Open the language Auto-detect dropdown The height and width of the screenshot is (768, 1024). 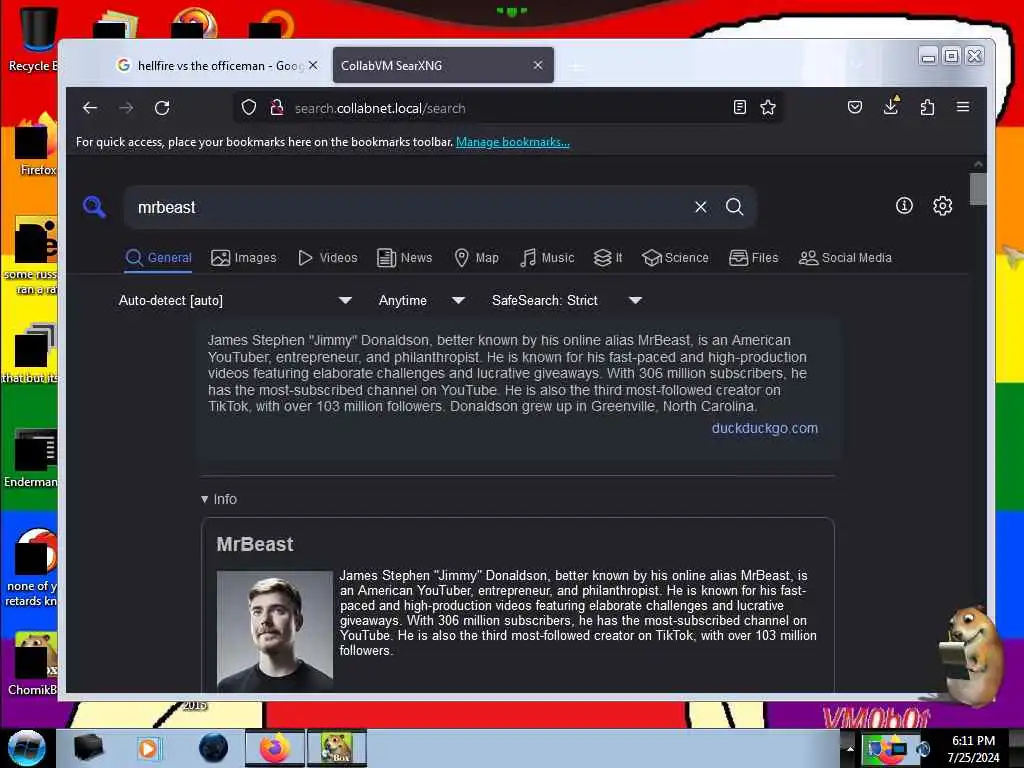tap(235, 300)
